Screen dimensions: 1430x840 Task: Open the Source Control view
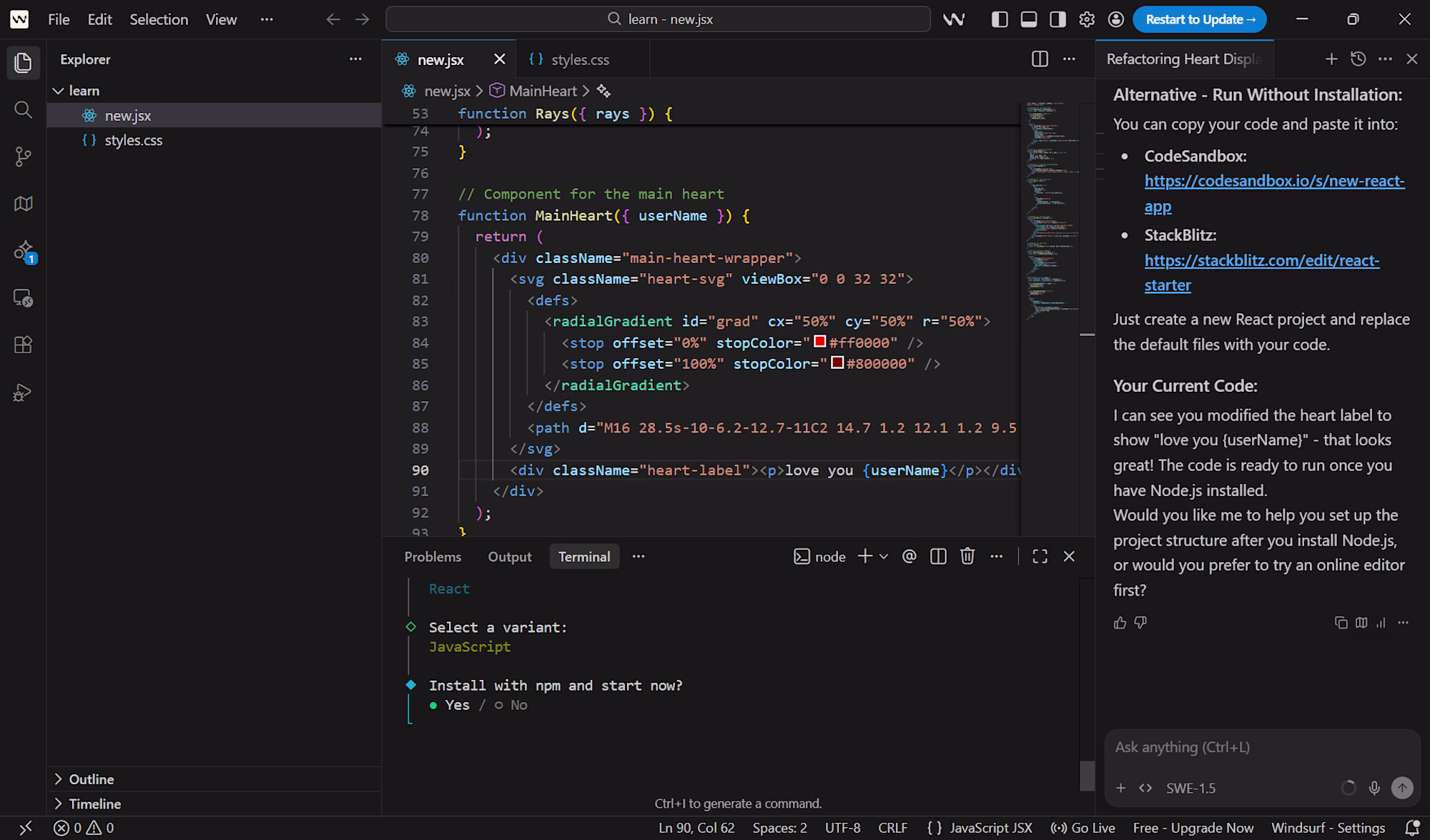pyautogui.click(x=23, y=157)
